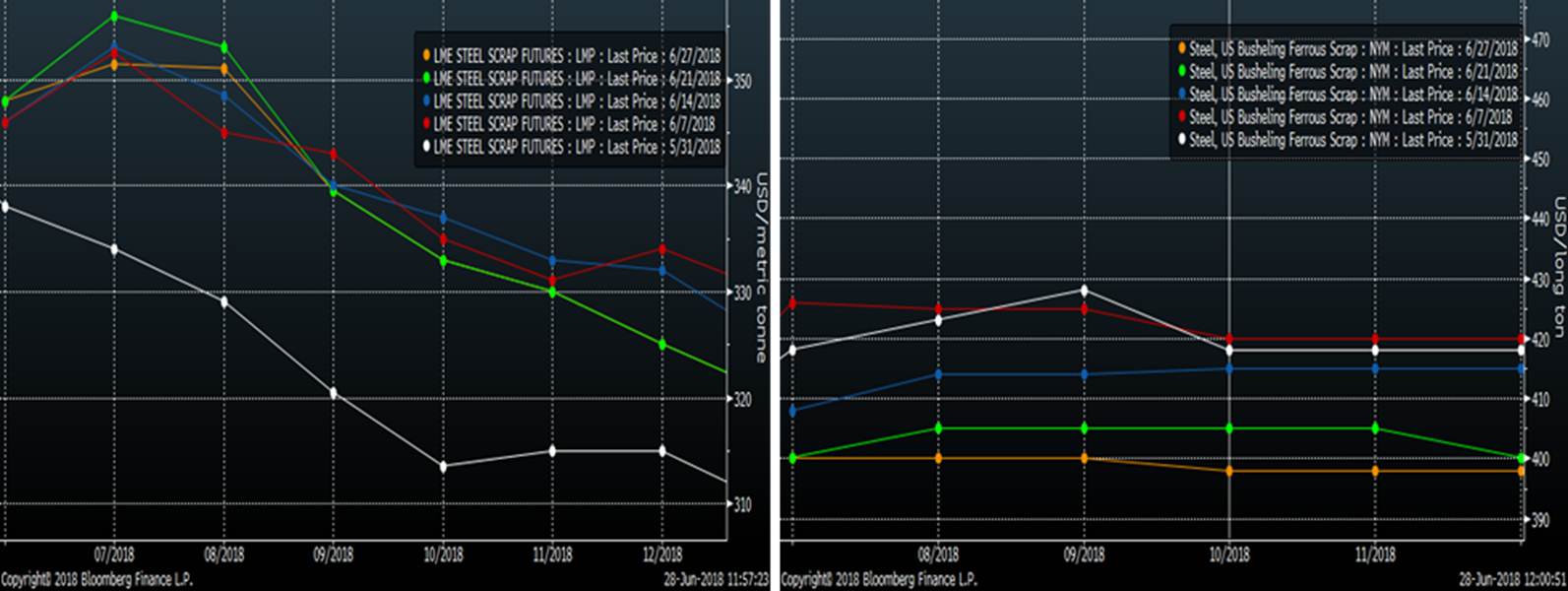Click the 350 label on LME price axis
This screenshot has height=591, width=1568.
[743, 81]
